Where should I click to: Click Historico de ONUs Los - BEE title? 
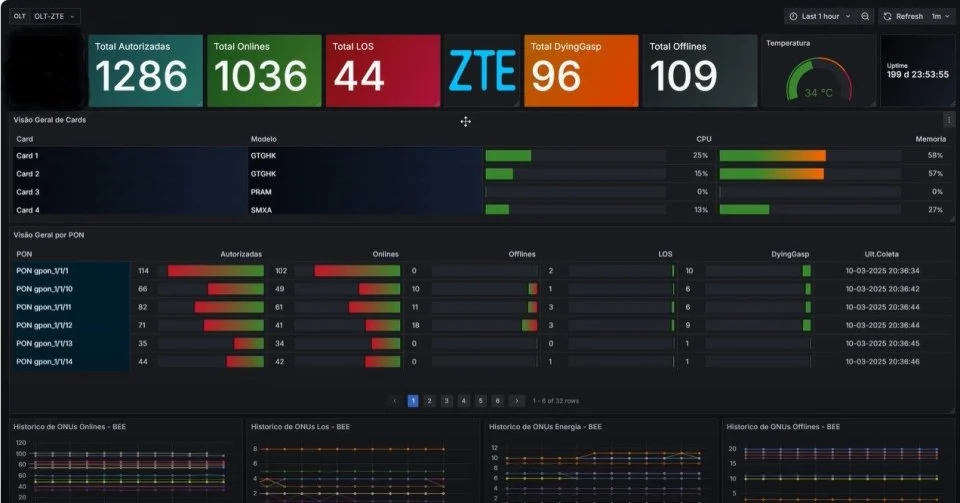pos(300,427)
